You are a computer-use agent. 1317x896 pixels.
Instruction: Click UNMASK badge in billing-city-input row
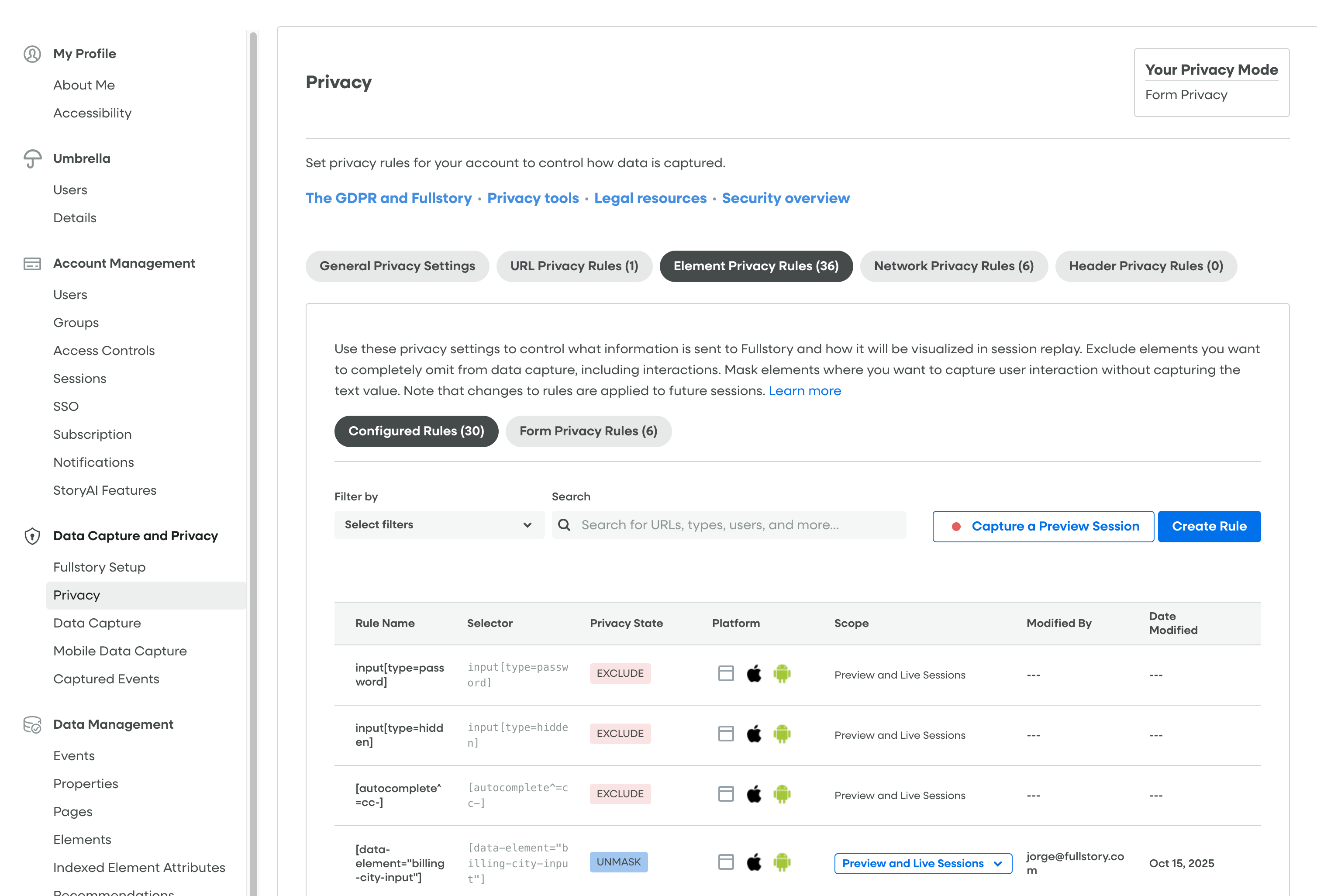(x=618, y=862)
